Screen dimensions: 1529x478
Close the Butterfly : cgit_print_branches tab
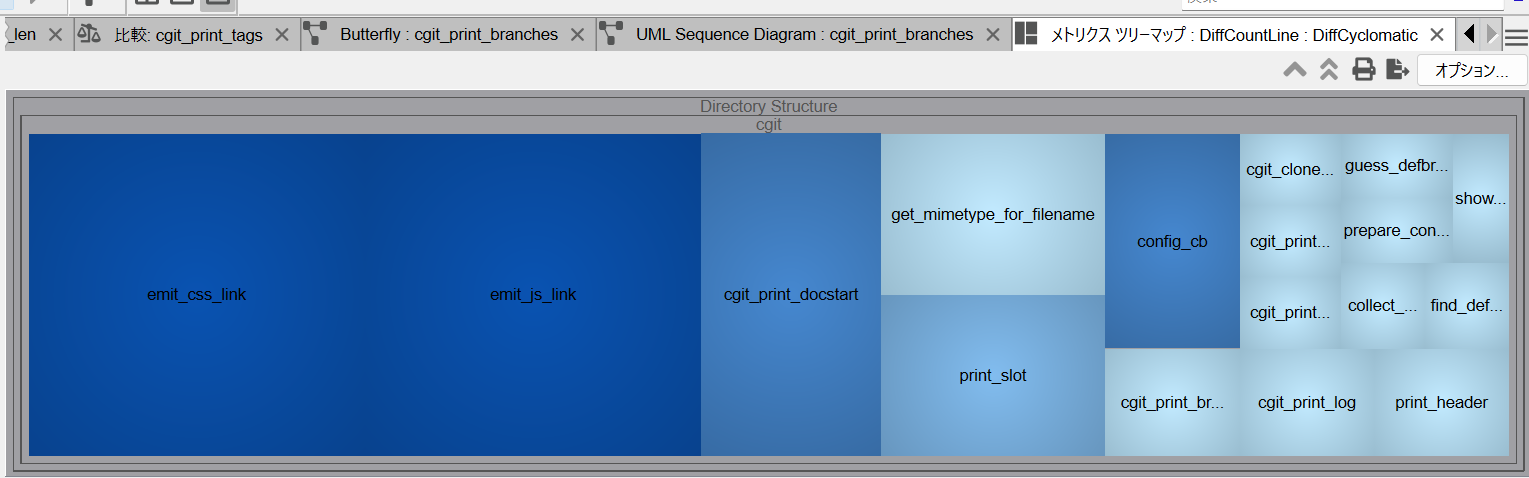click(x=577, y=35)
